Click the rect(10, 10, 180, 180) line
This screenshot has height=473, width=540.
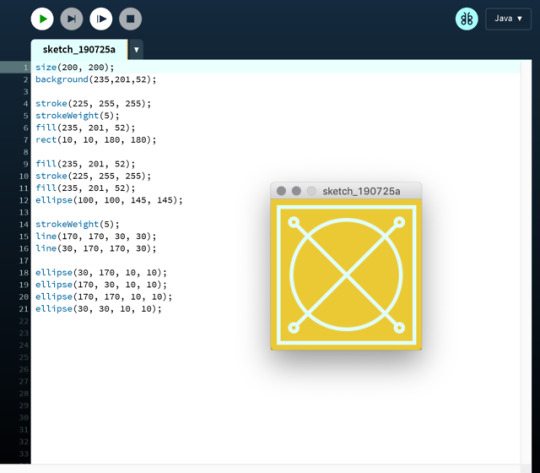pyautogui.click(x=96, y=140)
